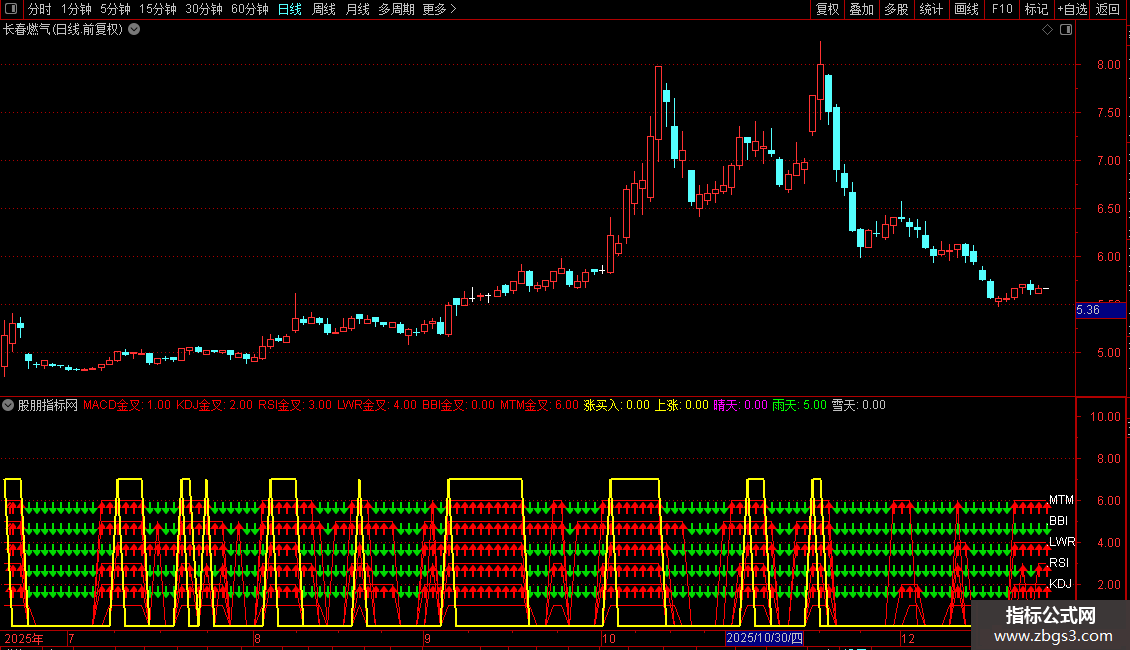Image resolution: width=1130 pixels, height=650 pixels.
Task: Click the 10.00 indicator axis label
Action: coord(1105,417)
